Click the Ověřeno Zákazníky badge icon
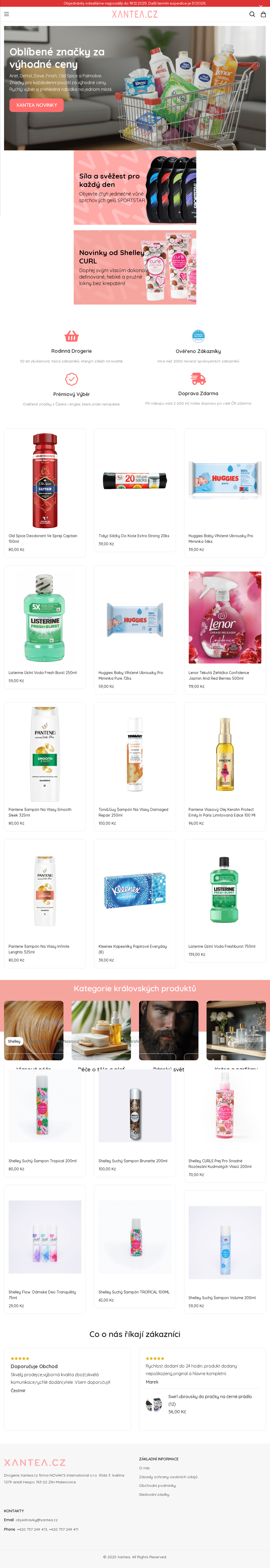Viewport: 270px width, 1568px height. tap(198, 336)
